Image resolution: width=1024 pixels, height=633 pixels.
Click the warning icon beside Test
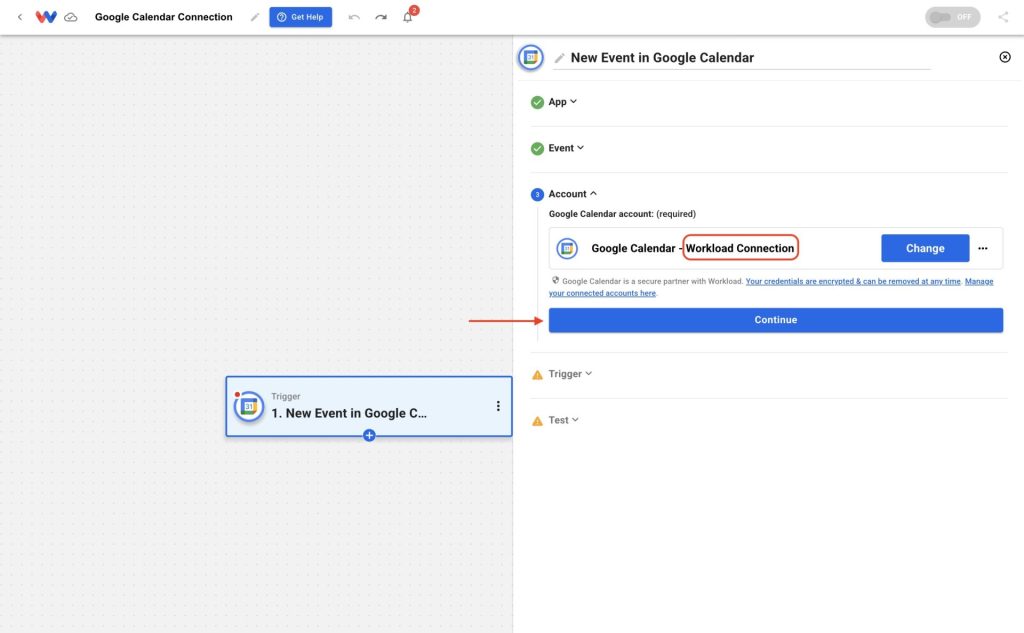[x=537, y=421]
